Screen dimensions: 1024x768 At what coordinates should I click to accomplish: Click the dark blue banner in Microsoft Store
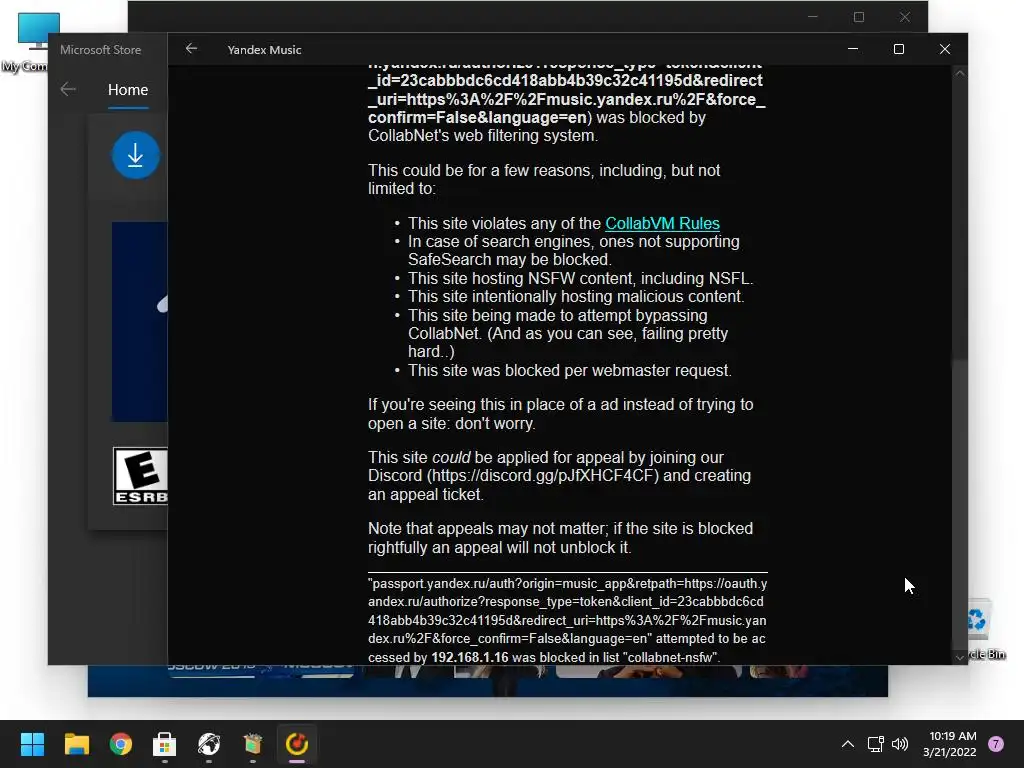[x=140, y=322]
